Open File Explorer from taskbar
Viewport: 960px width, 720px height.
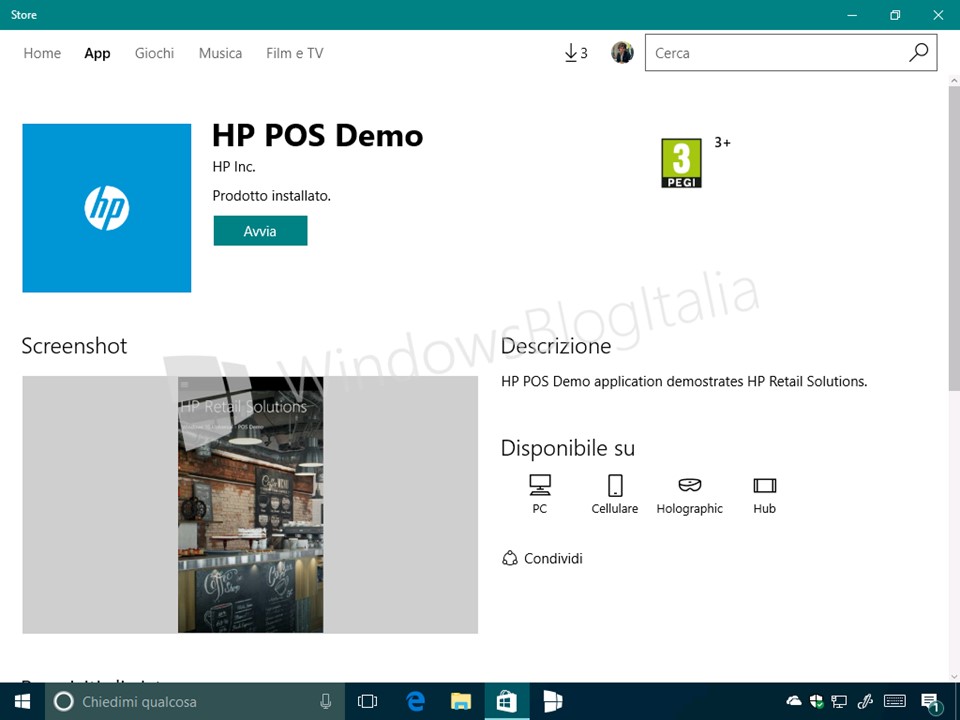click(x=461, y=702)
